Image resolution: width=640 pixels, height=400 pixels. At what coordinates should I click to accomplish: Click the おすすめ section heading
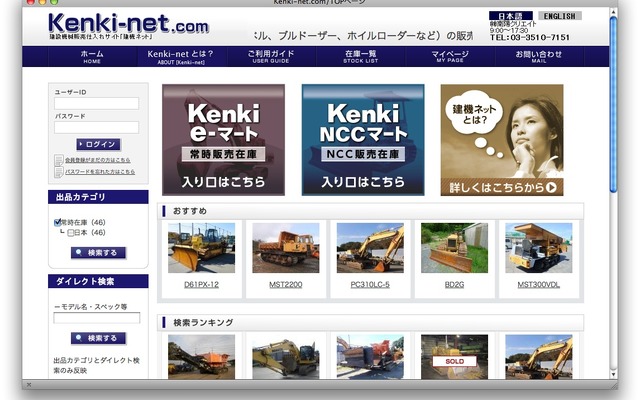point(190,211)
